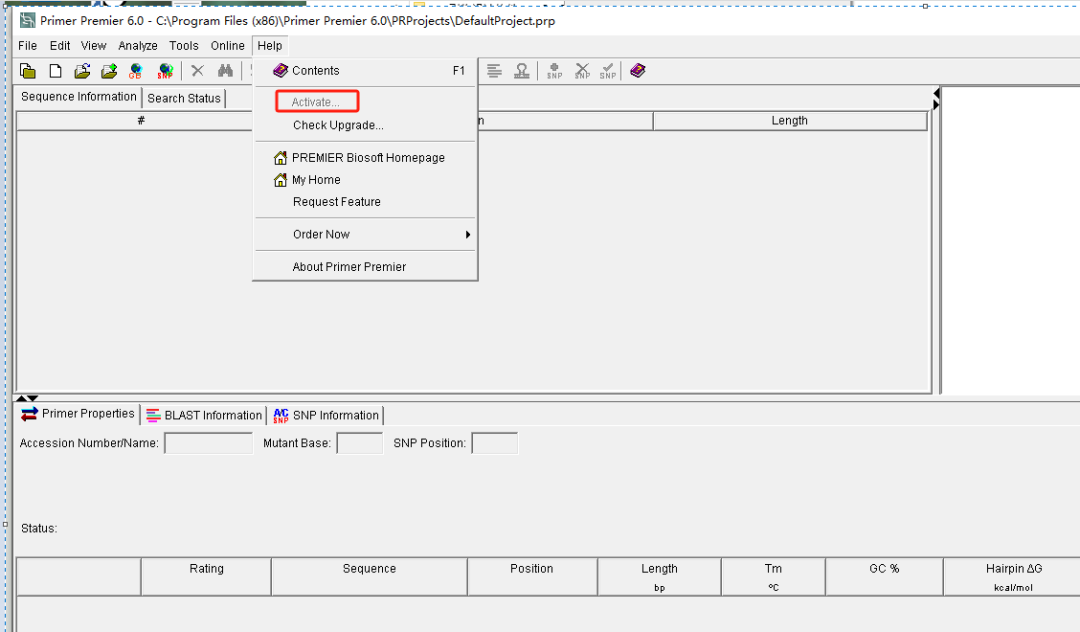
Task: Click the Rating column header
Action: click(206, 576)
